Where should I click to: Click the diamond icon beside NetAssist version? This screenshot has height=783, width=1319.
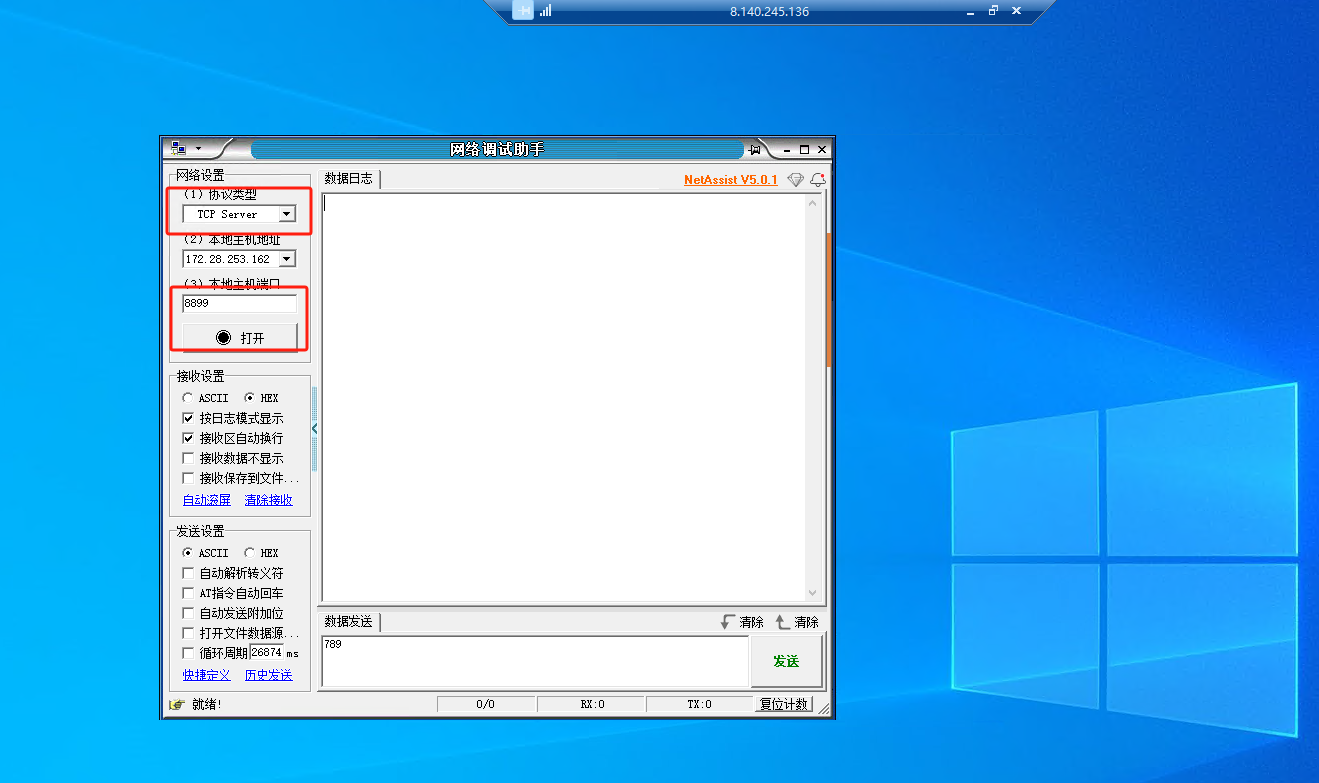pyautogui.click(x=795, y=180)
